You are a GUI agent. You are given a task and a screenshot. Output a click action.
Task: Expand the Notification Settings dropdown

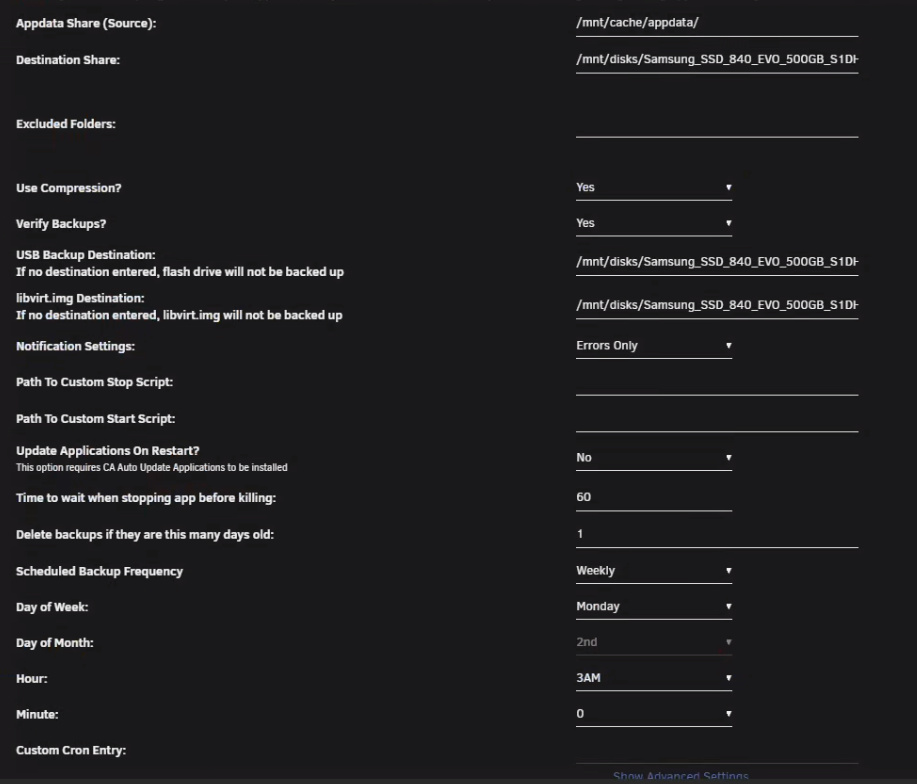pos(653,346)
